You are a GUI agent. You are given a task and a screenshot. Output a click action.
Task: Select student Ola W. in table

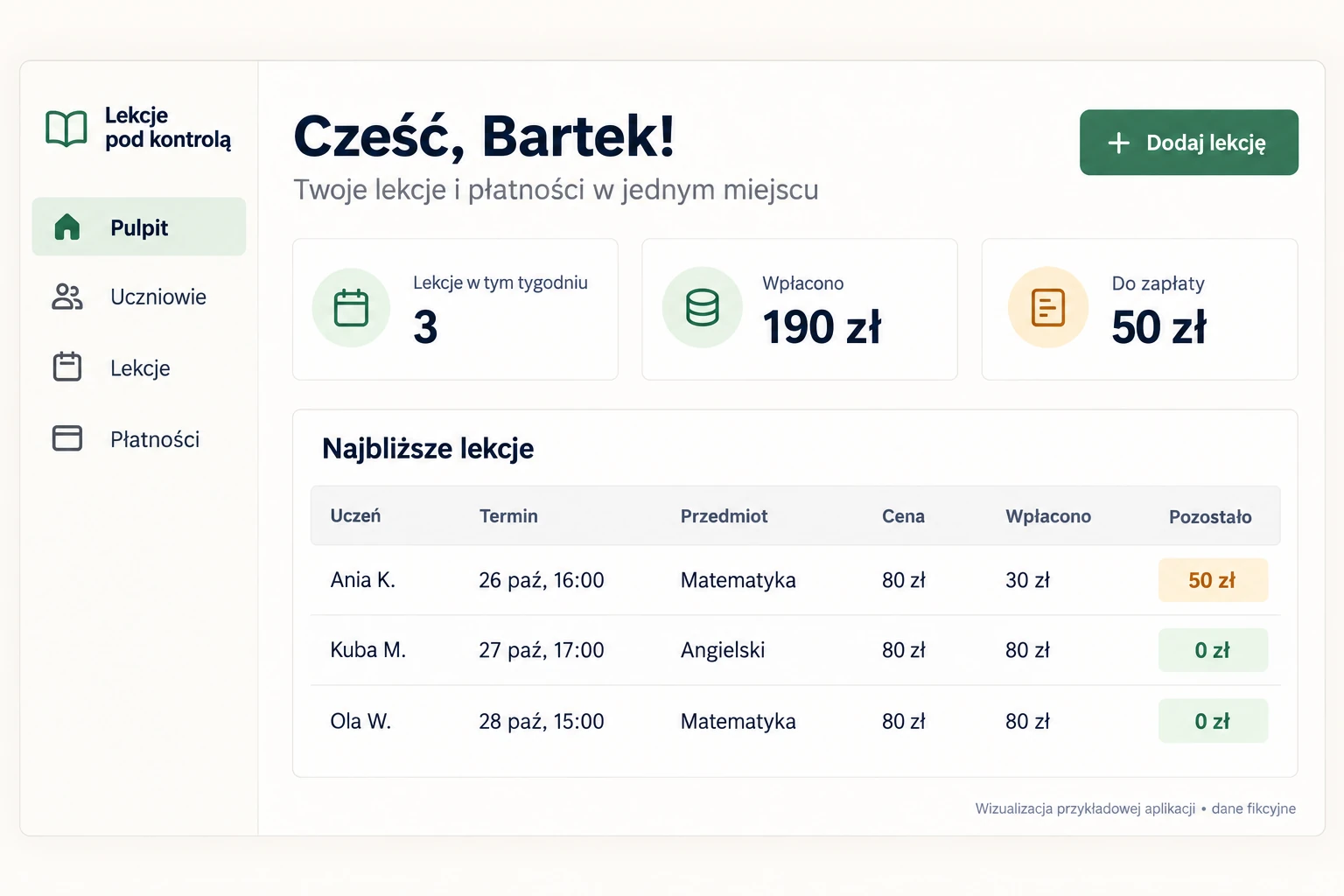[x=360, y=721]
